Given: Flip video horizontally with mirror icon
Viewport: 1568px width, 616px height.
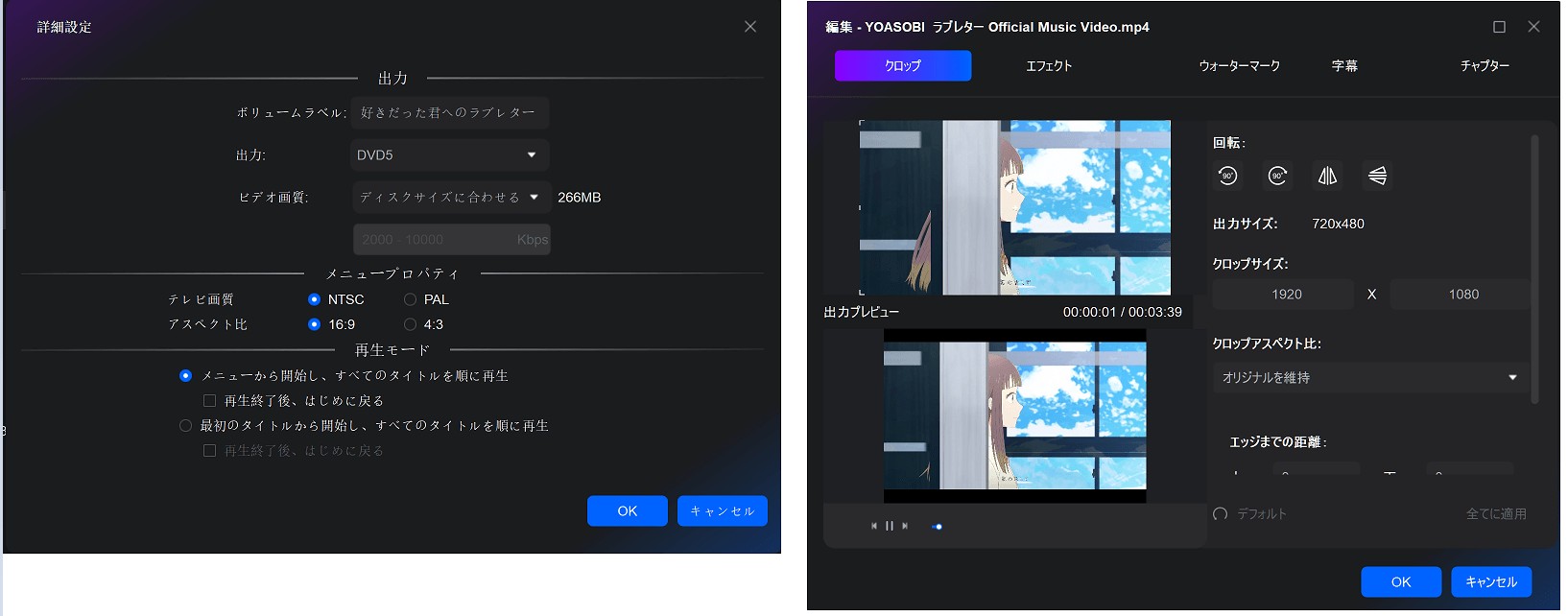Looking at the screenshot, I should (x=1327, y=176).
